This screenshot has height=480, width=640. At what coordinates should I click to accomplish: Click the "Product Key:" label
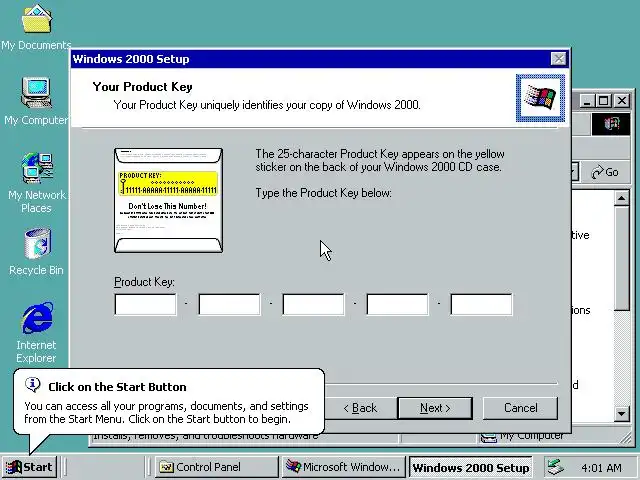point(144,282)
